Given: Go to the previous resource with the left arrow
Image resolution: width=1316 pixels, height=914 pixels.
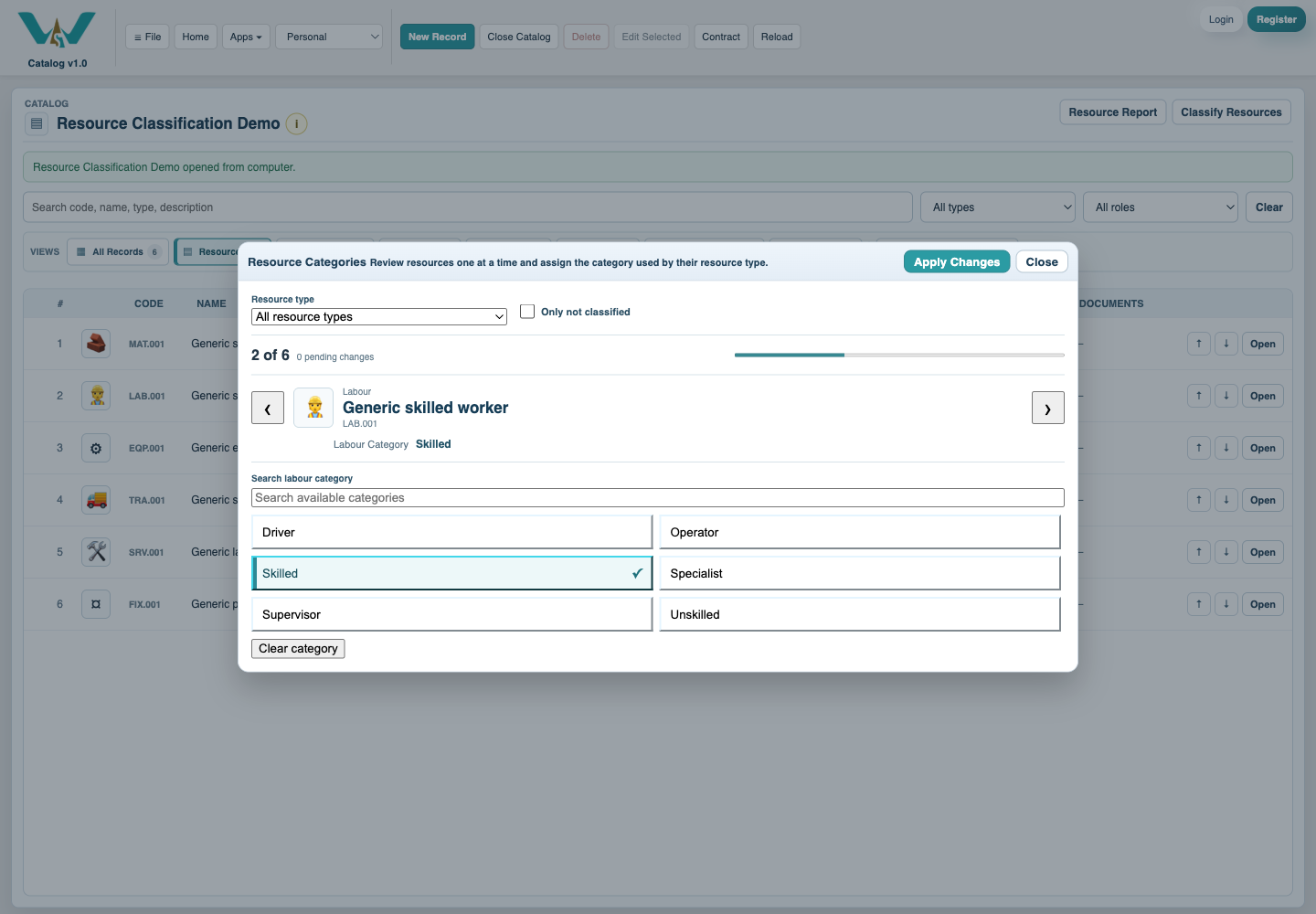Looking at the screenshot, I should point(268,408).
